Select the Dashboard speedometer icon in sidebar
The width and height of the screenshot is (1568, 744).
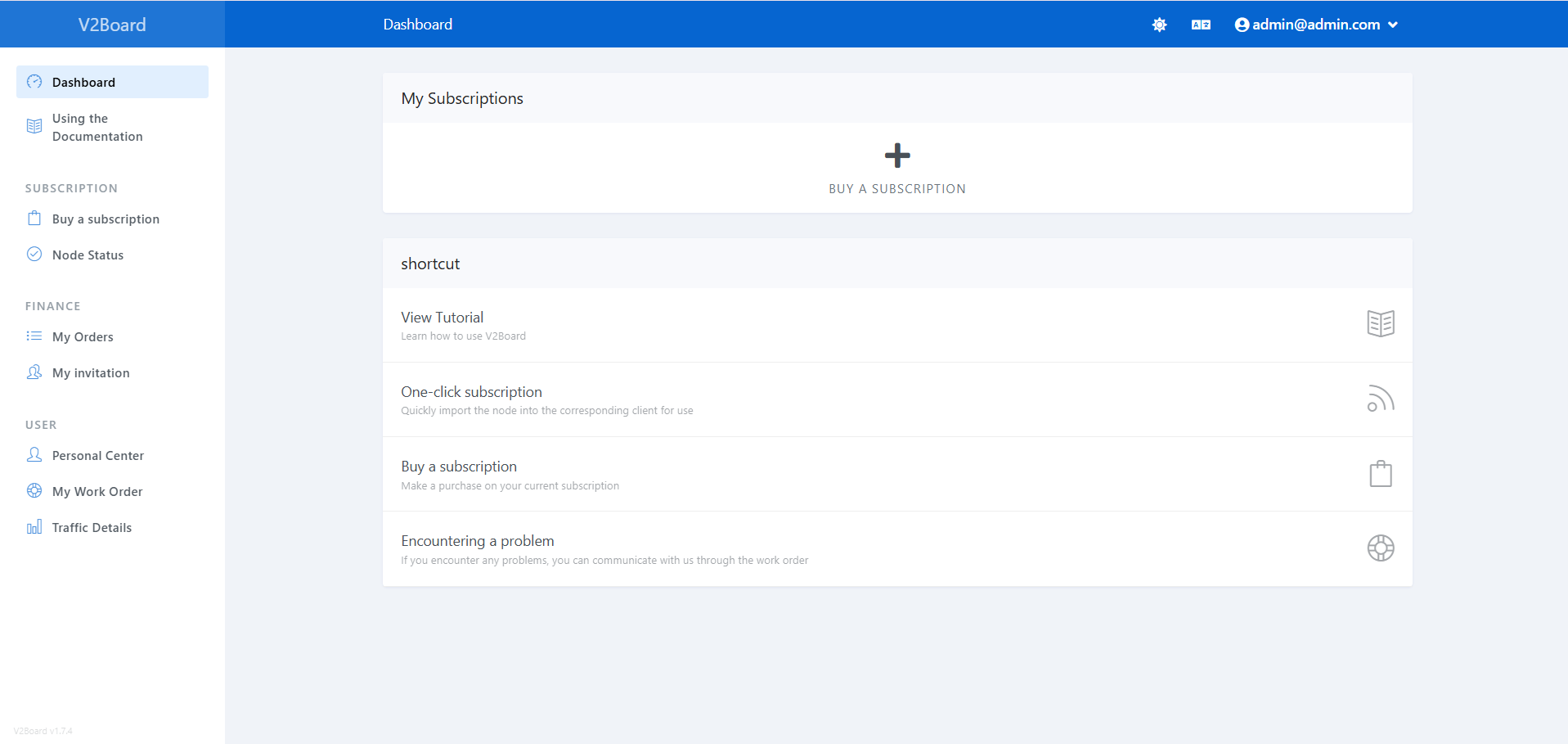pyautogui.click(x=34, y=81)
